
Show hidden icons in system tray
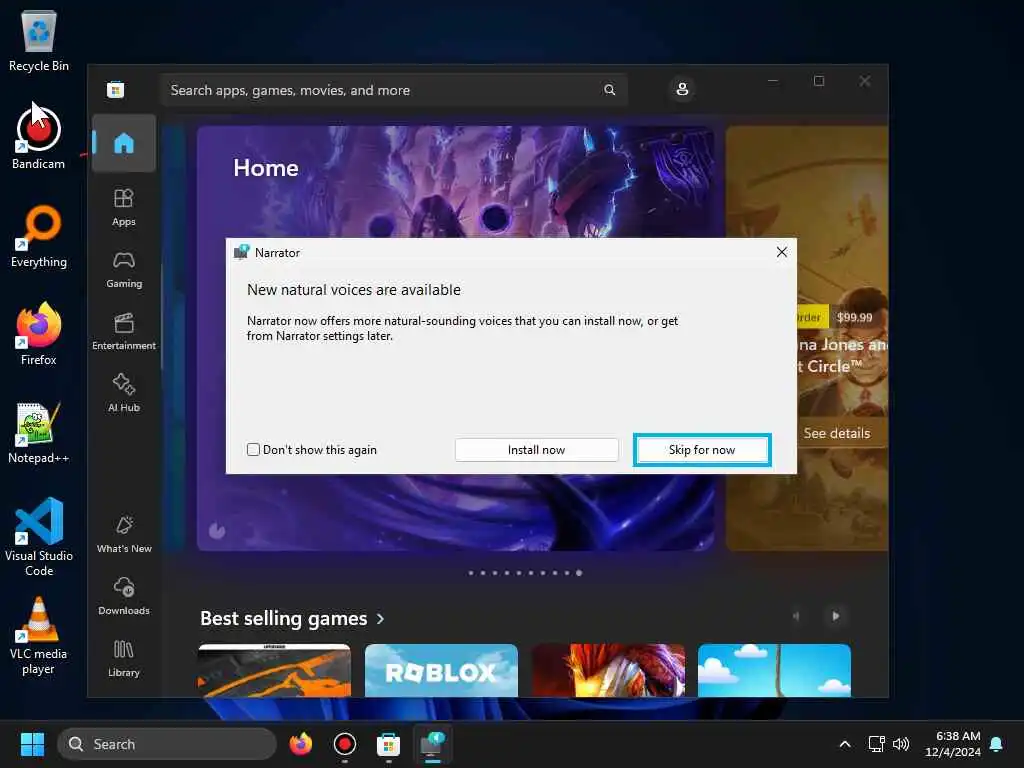(x=844, y=744)
